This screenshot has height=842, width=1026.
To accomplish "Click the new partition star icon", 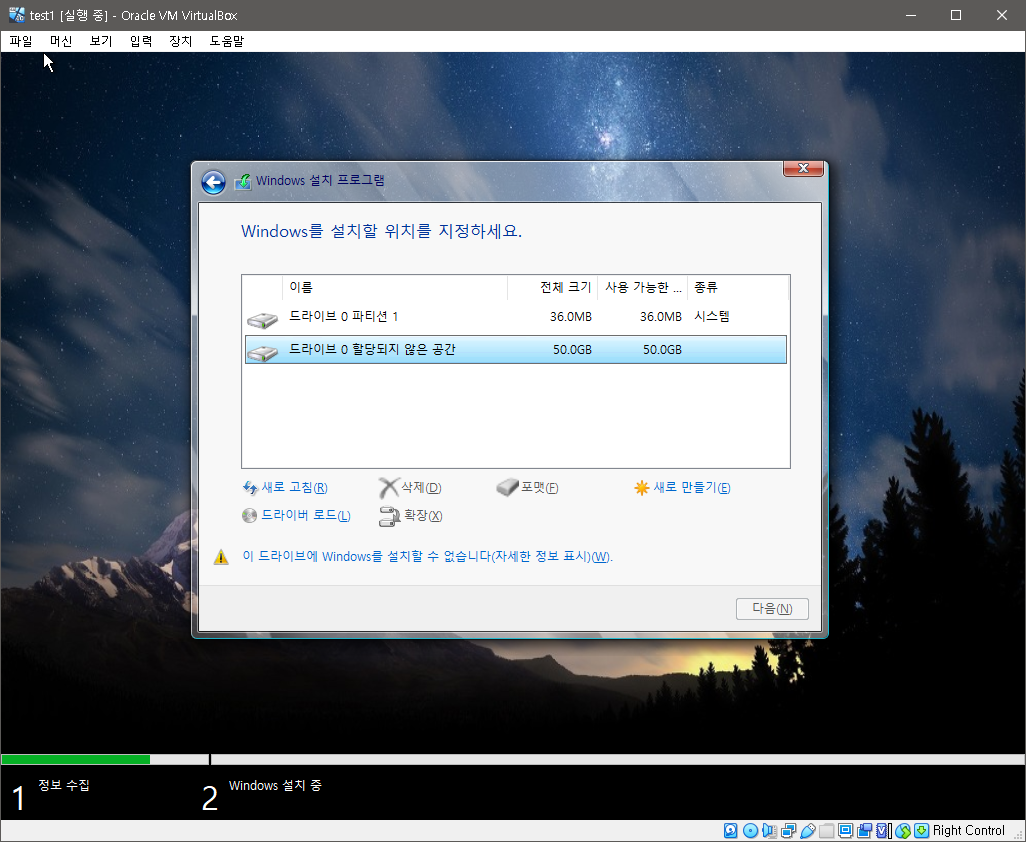I will click(641, 488).
